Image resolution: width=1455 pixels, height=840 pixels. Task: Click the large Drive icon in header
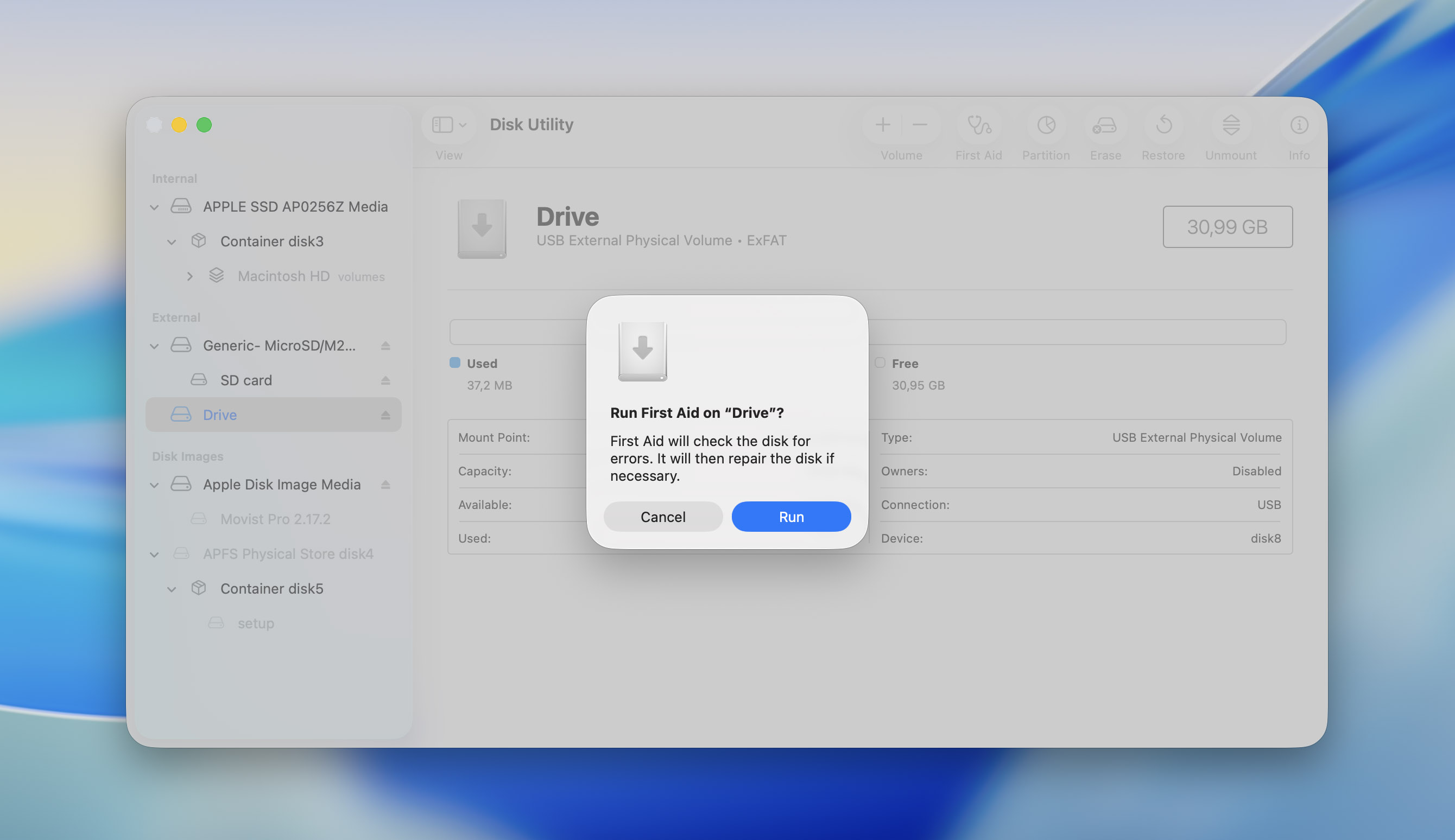click(482, 228)
